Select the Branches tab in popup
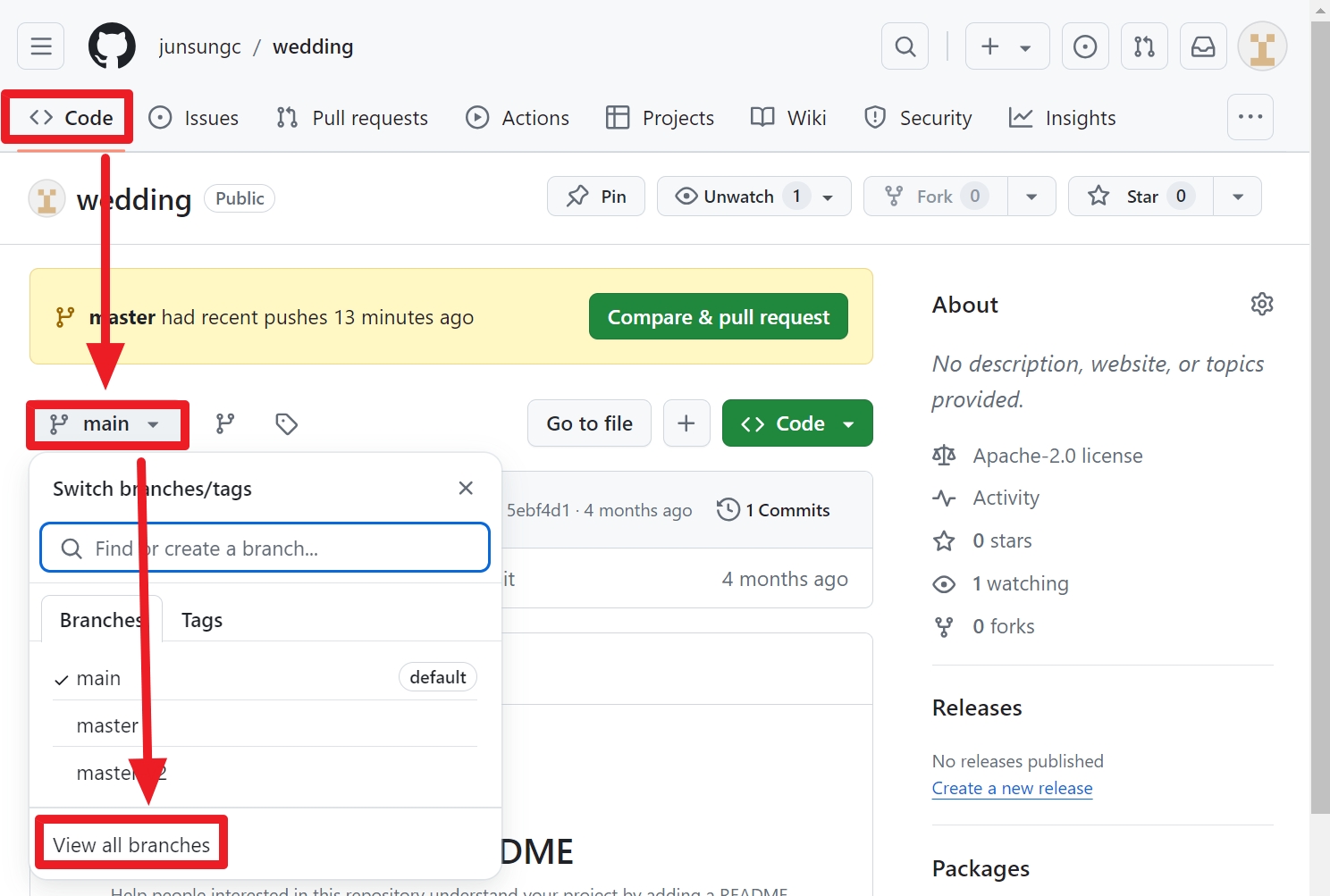The image size is (1330, 896). tap(101, 620)
